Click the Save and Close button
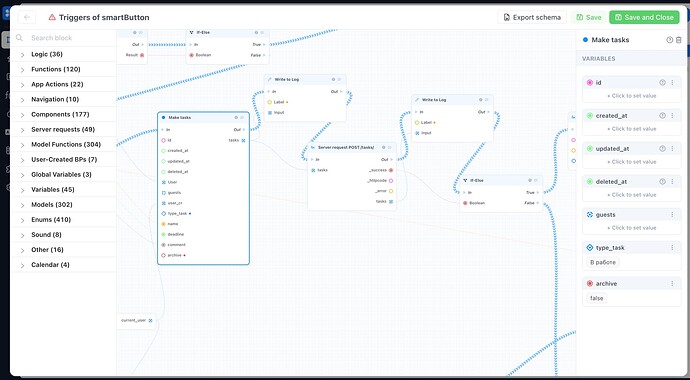690x380 pixels. click(644, 18)
